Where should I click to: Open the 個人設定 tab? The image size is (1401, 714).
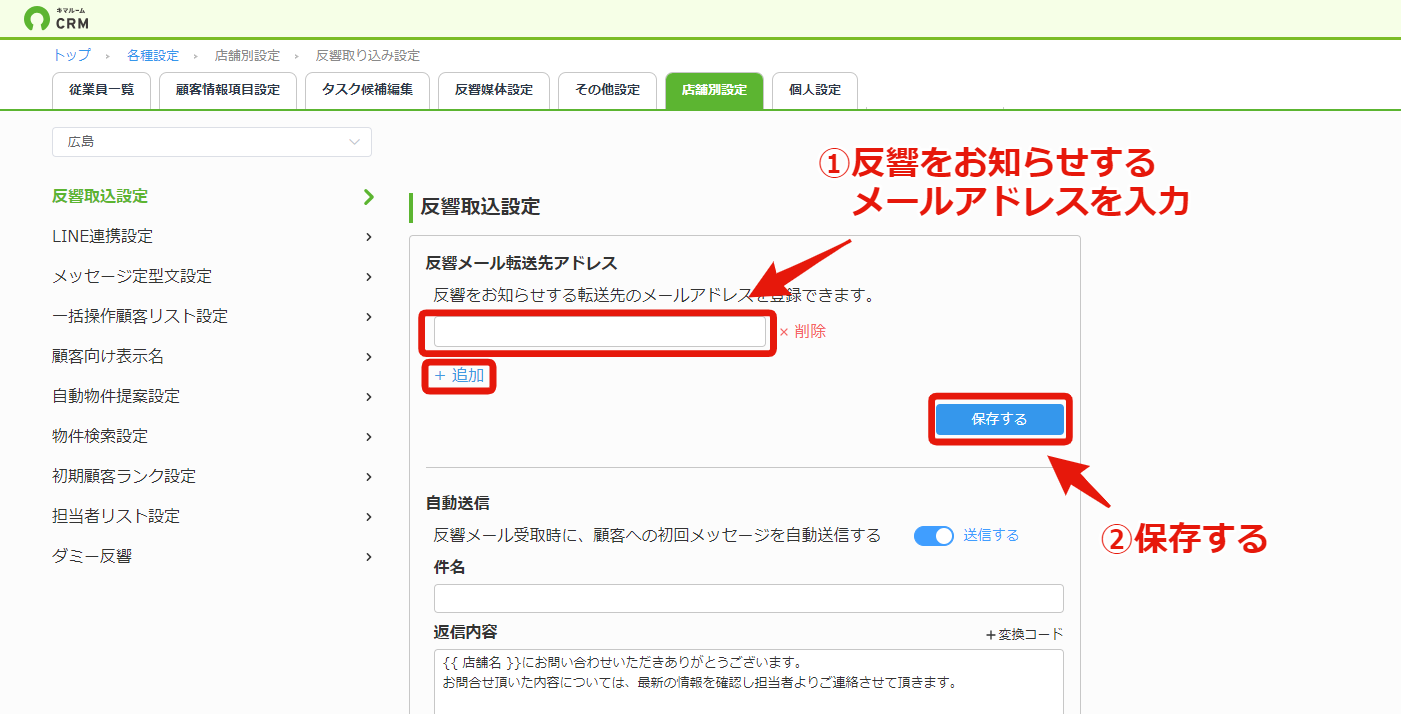[815, 90]
